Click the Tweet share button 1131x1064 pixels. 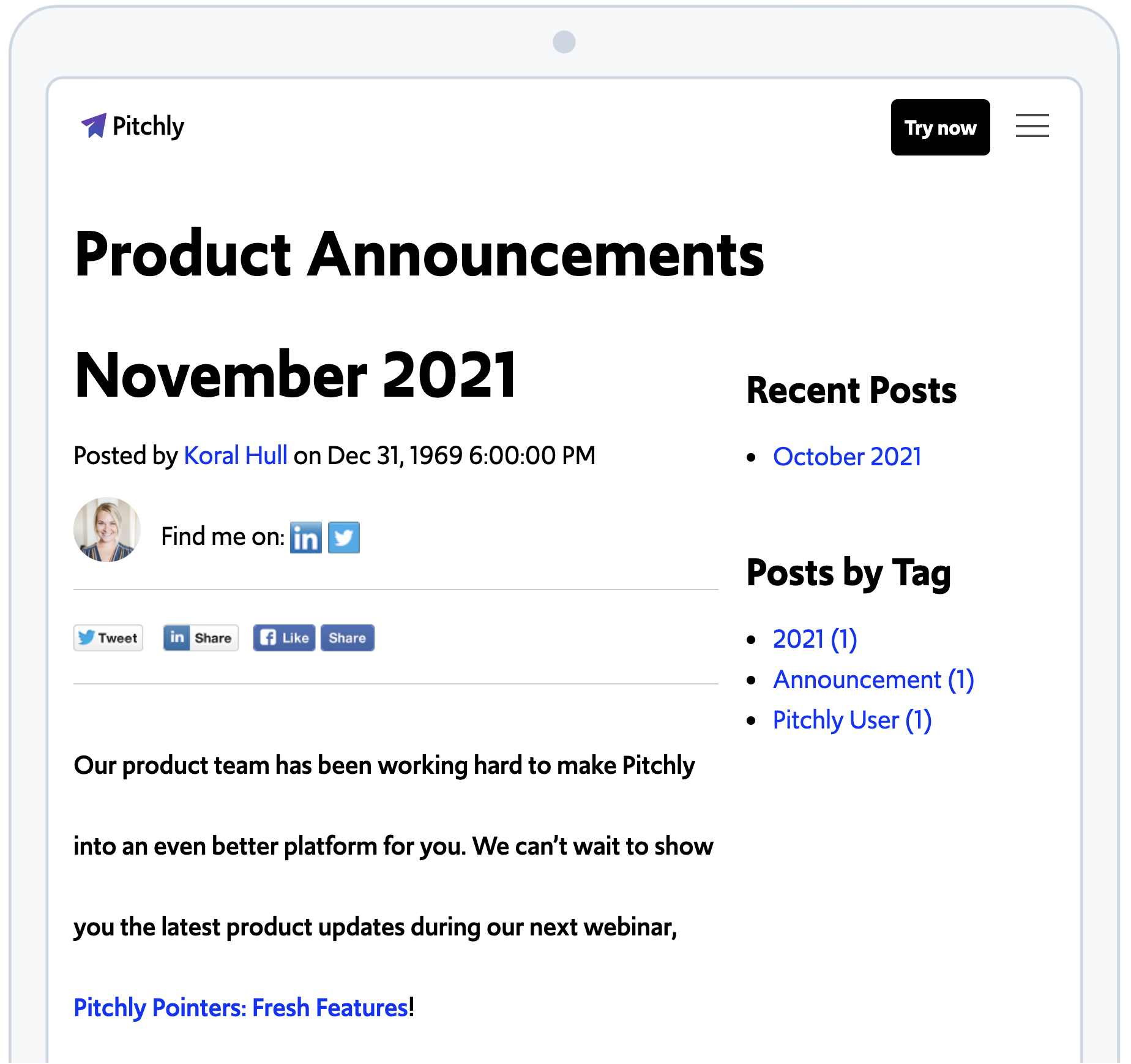pyautogui.click(x=108, y=638)
